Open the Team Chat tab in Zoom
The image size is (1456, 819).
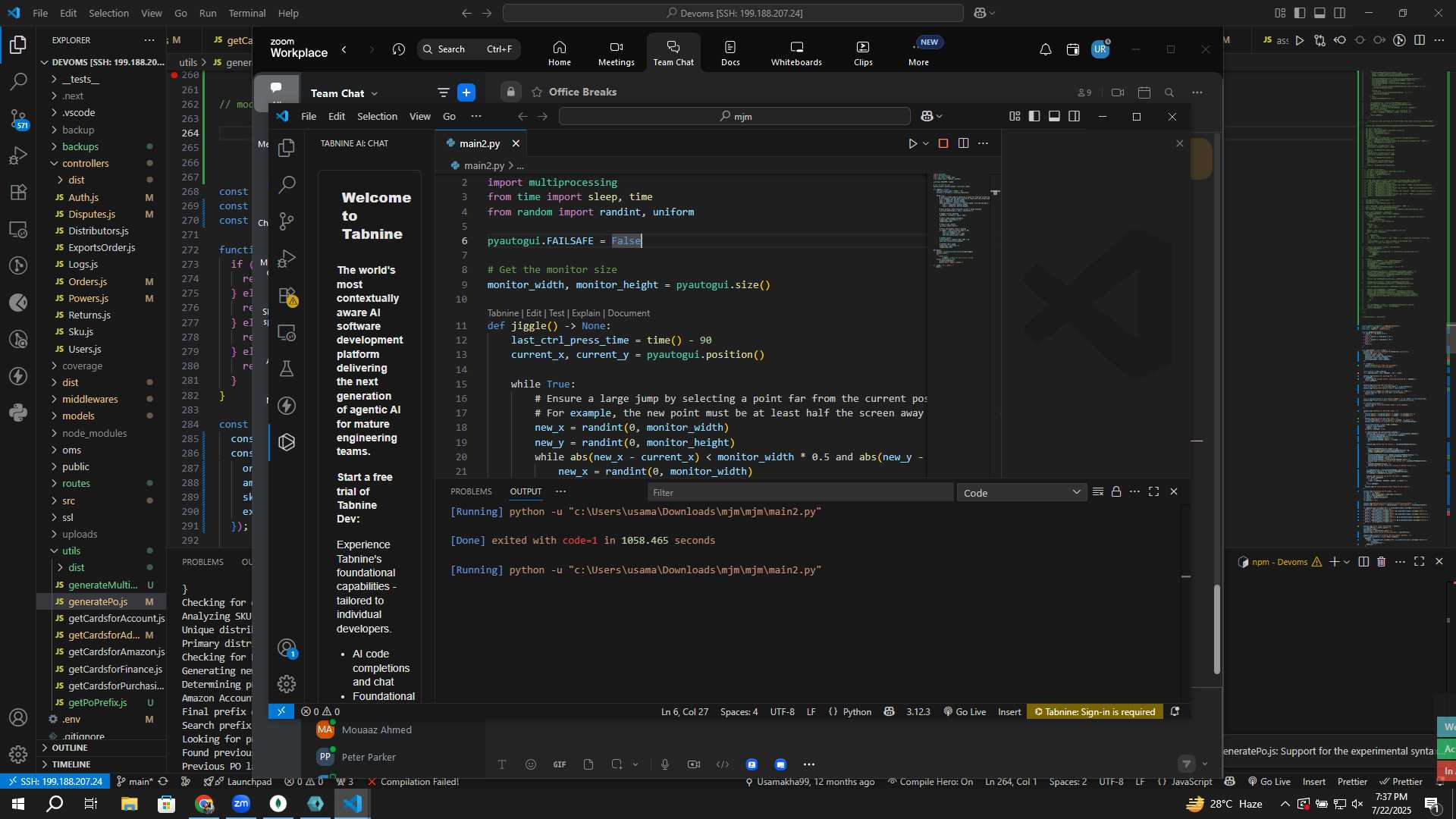[673, 53]
